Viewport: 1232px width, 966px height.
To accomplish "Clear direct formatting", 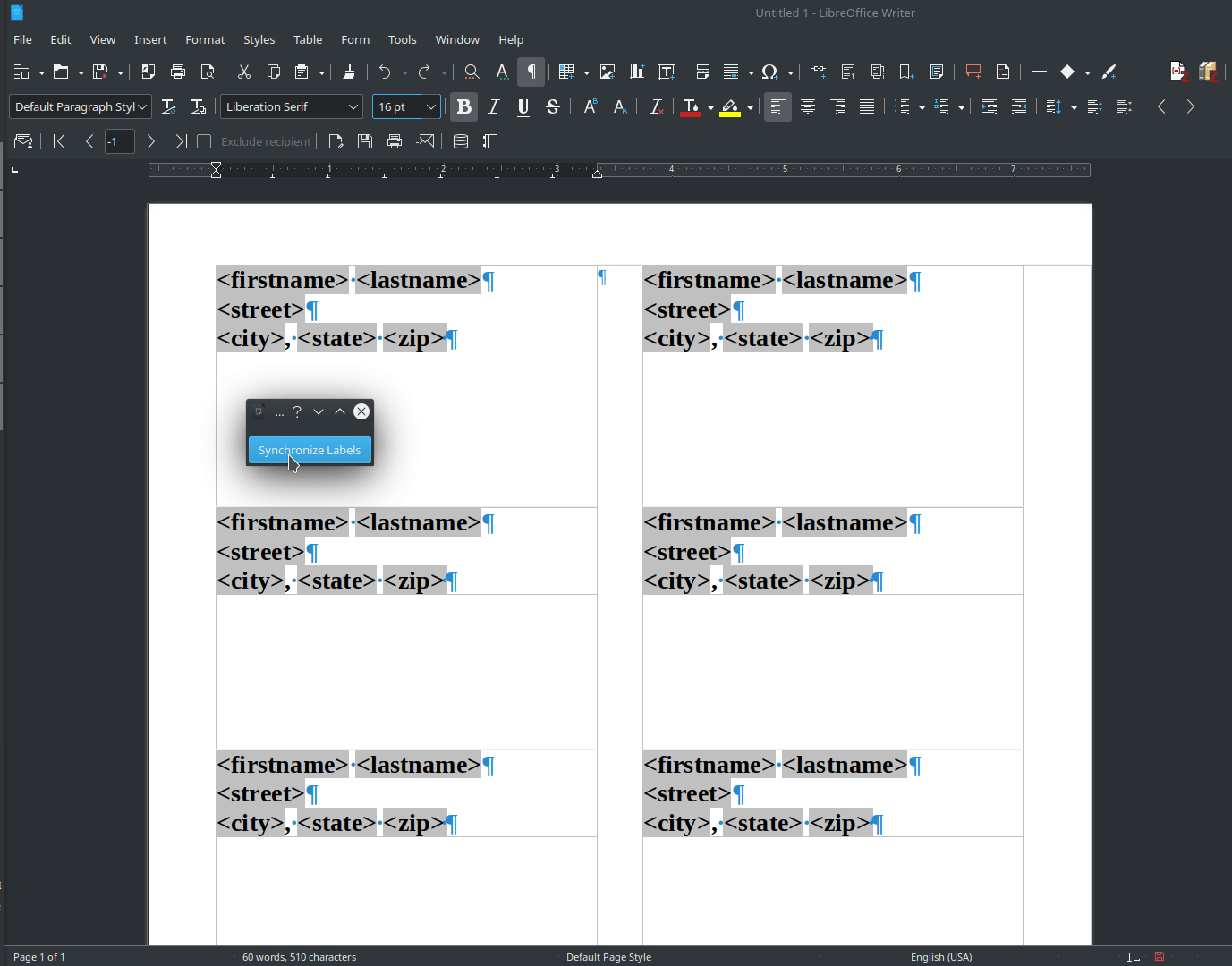I will click(656, 106).
